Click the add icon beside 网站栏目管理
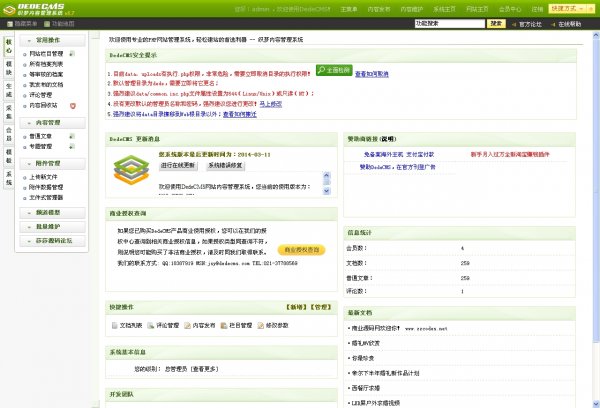 tap(72, 54)
